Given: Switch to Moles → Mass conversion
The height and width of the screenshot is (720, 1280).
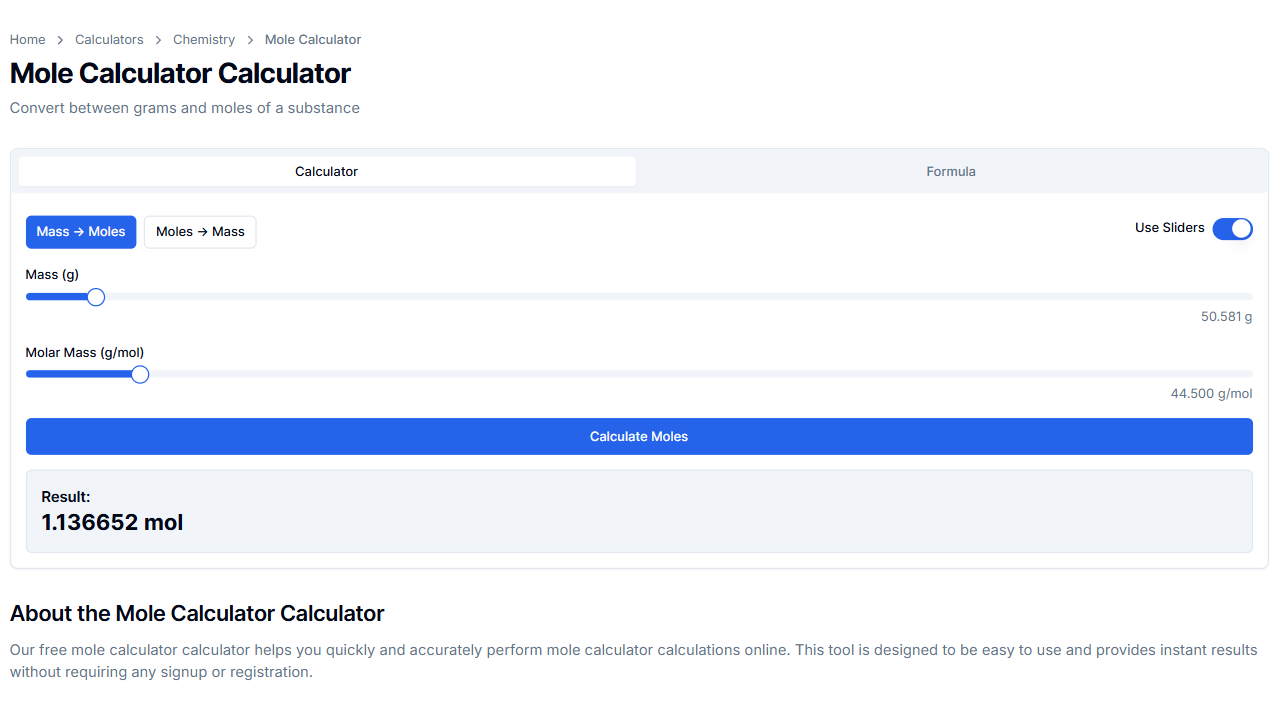Looking at the screenshot, I should (x=200, y=231).
